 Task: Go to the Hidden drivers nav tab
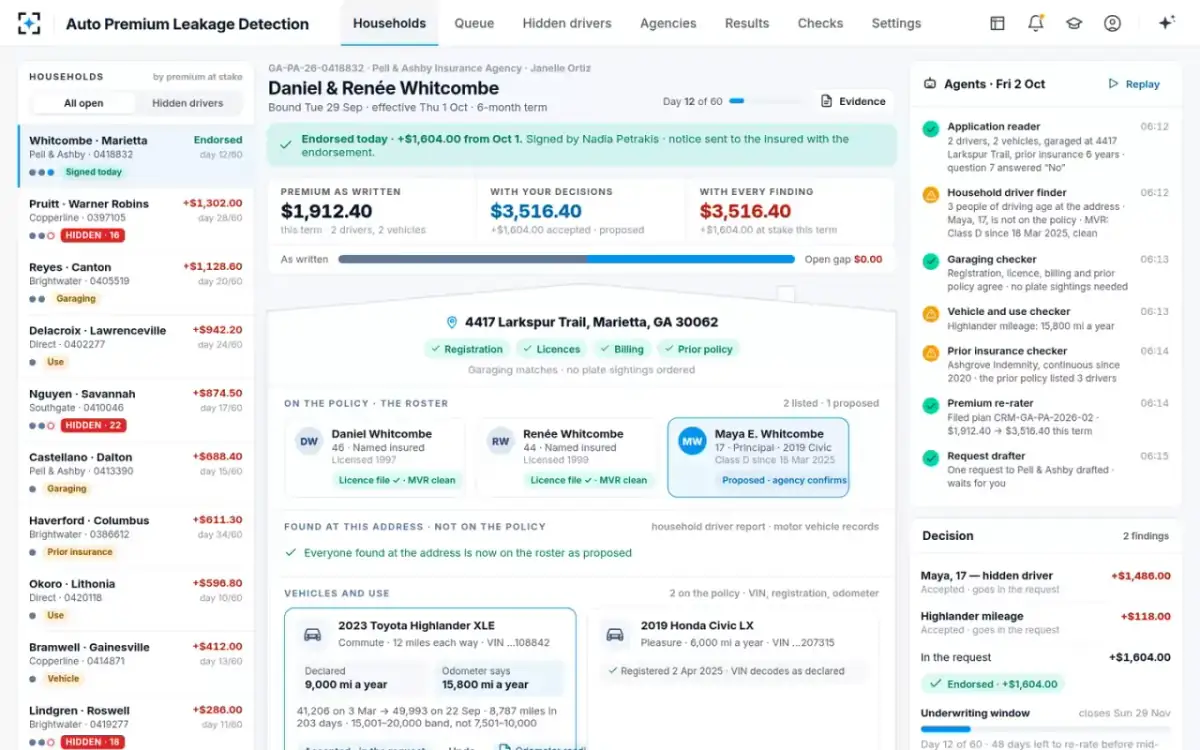tap(568, 23)
